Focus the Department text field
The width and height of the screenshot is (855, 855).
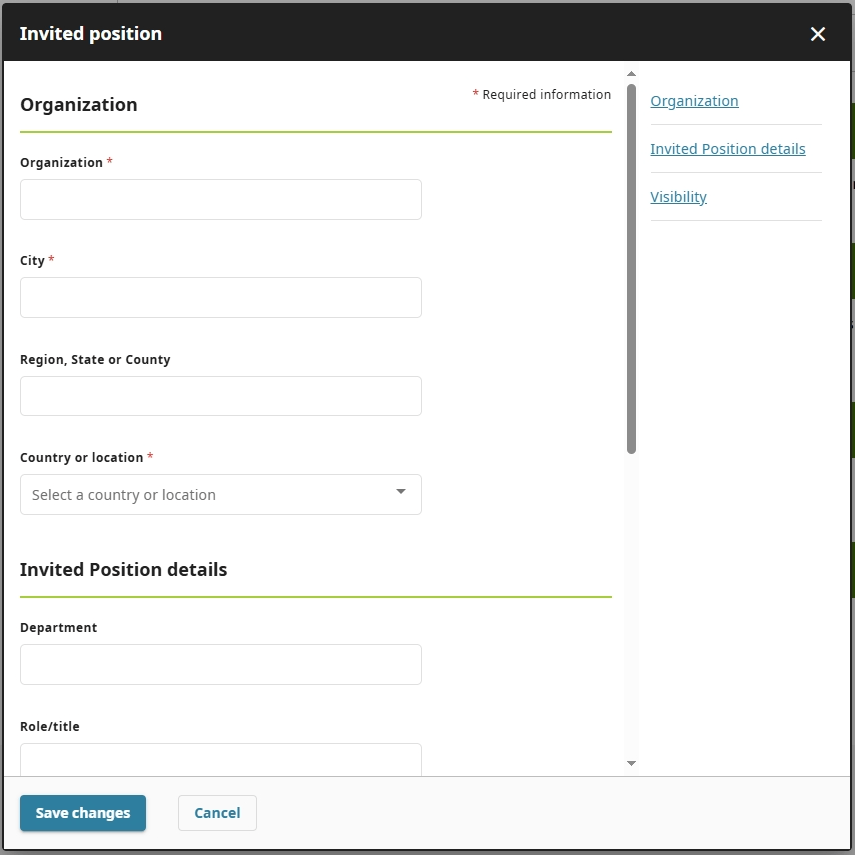pos(220,665)
